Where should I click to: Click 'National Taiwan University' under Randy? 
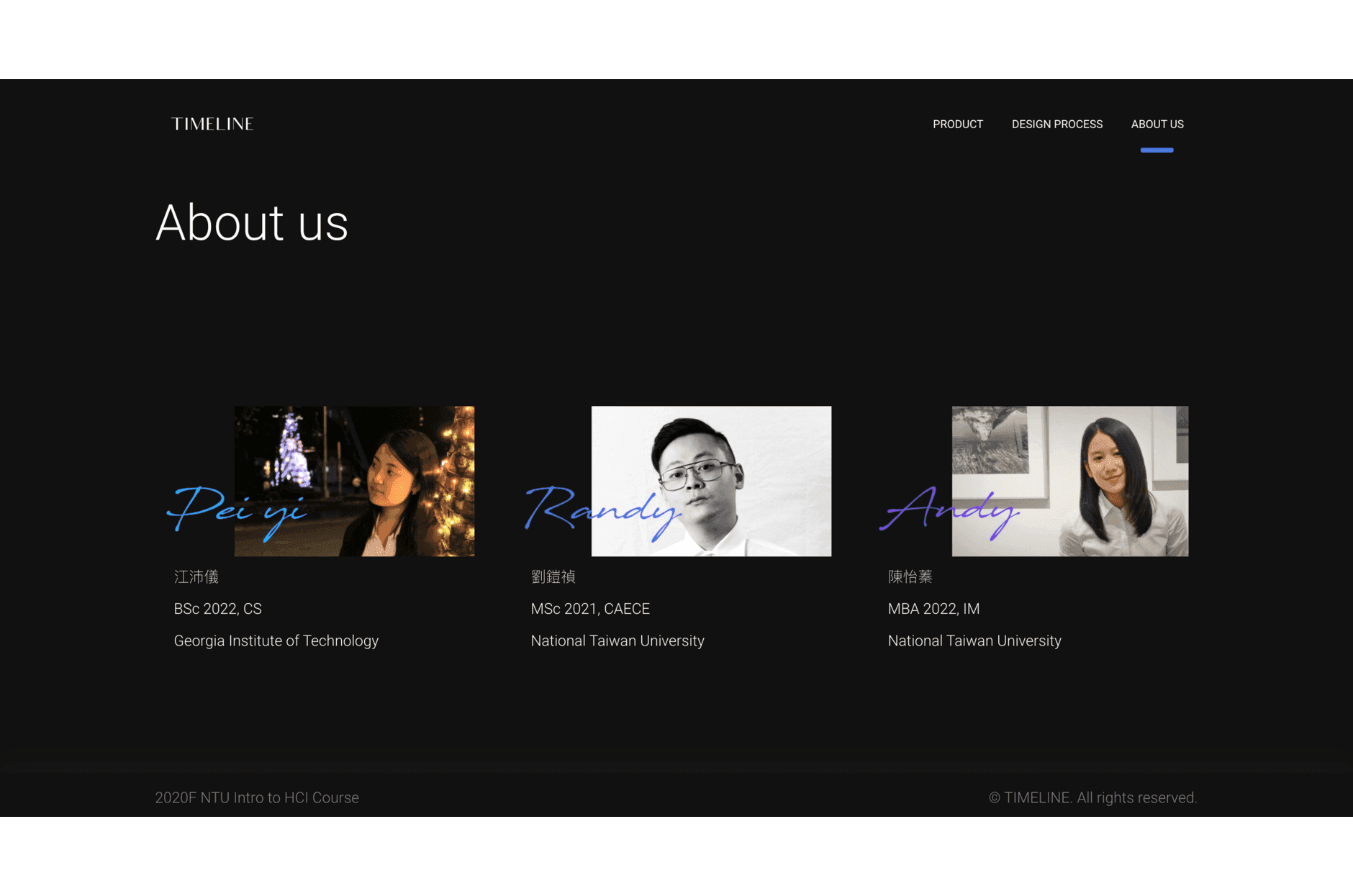pos(617,641)
